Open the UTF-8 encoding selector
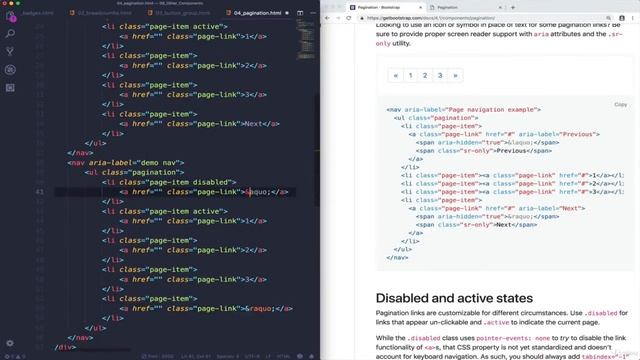 point(253,356)
